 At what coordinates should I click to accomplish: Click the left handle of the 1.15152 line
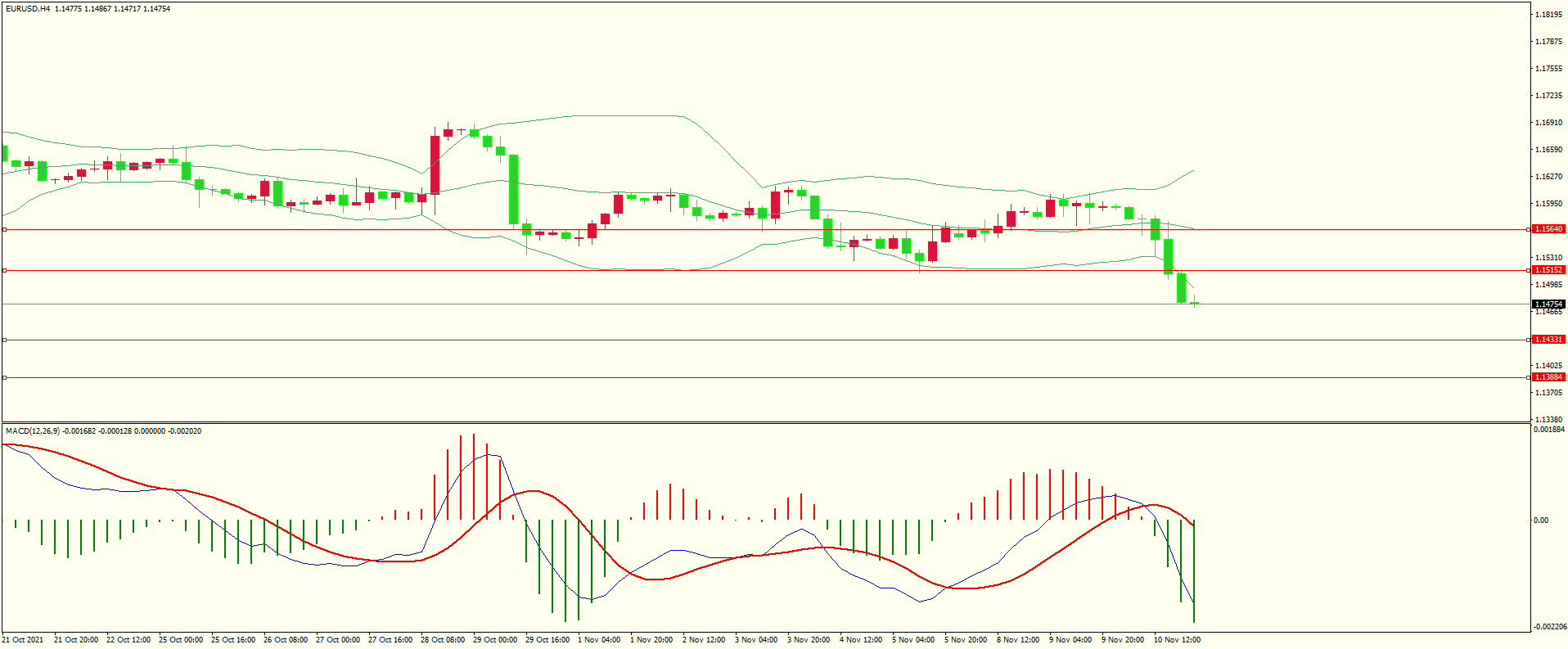[x=5, y=270]
